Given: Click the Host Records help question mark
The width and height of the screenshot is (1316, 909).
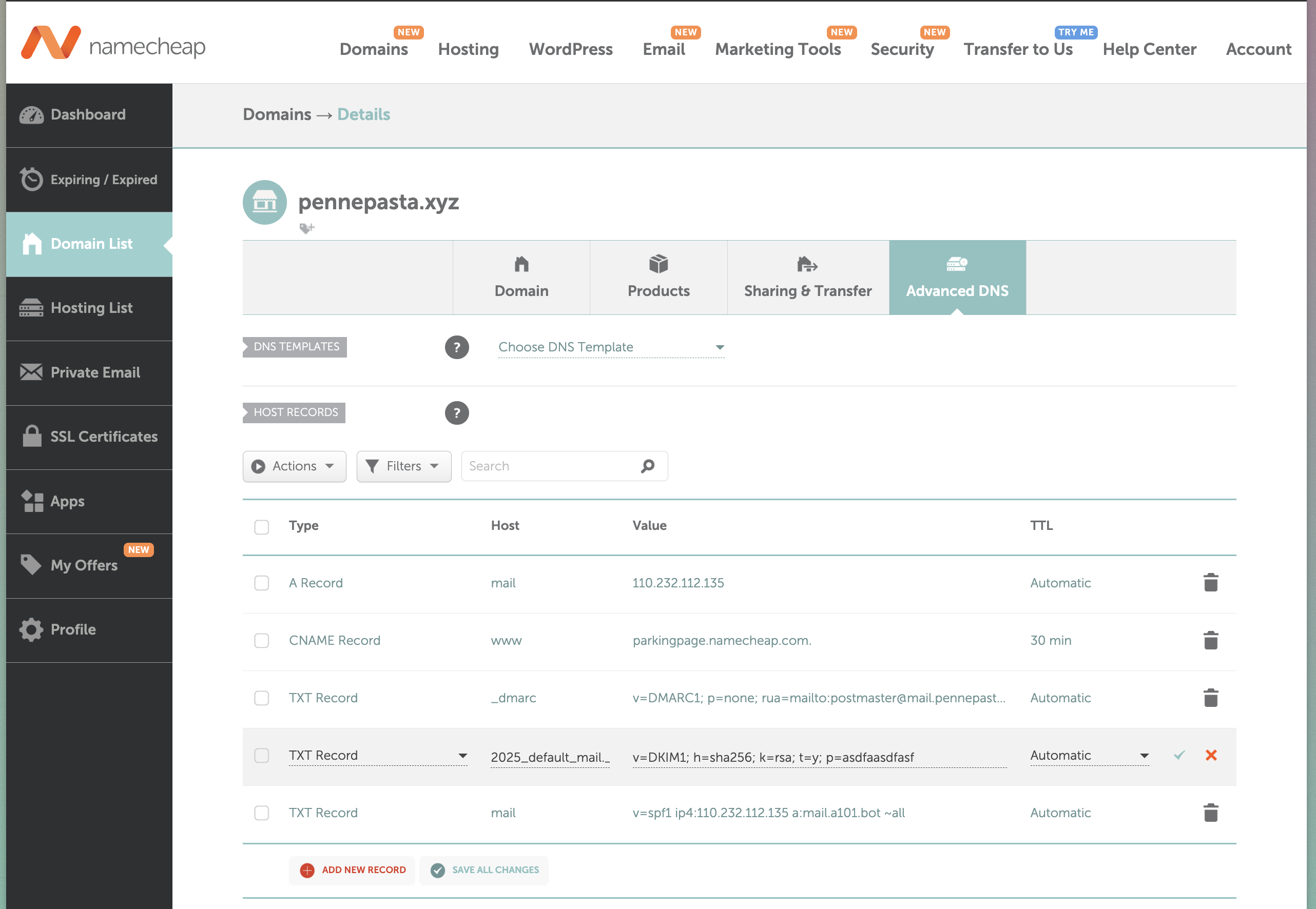Looking at the screenshot, I should pos(457,413).
